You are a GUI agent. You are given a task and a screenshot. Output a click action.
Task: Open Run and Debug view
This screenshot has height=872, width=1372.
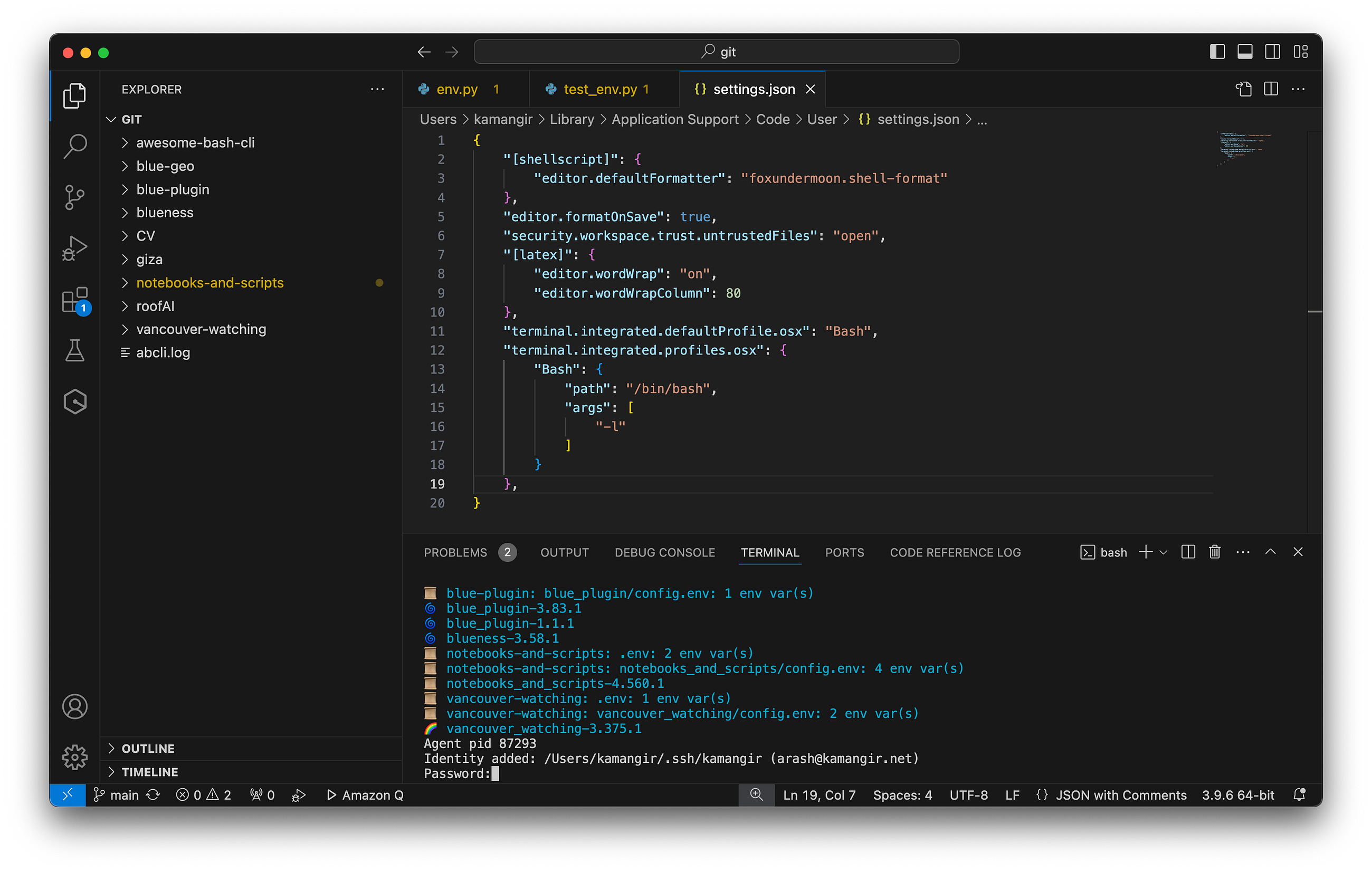coord(74,248)
